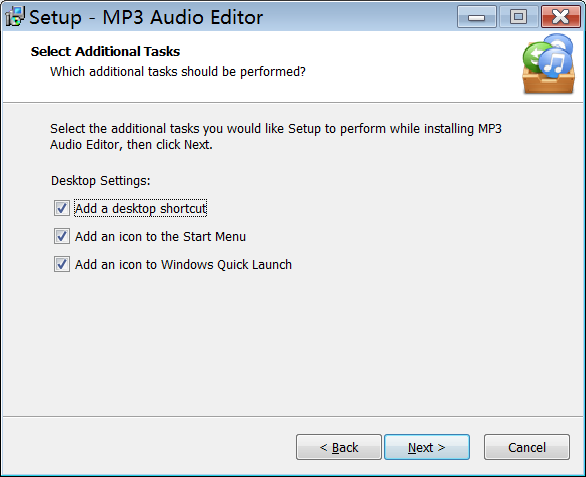586x477 pixels.
Task: Click the Setup installer icon in title bar
Action: tap(15, 17)
